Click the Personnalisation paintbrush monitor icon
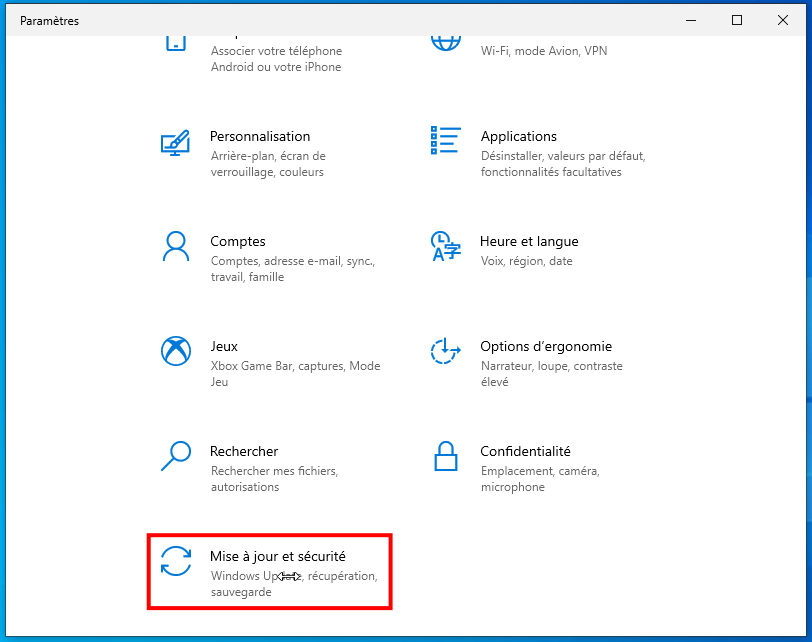This screenshot has height=642, width=812. pos(176,142)
